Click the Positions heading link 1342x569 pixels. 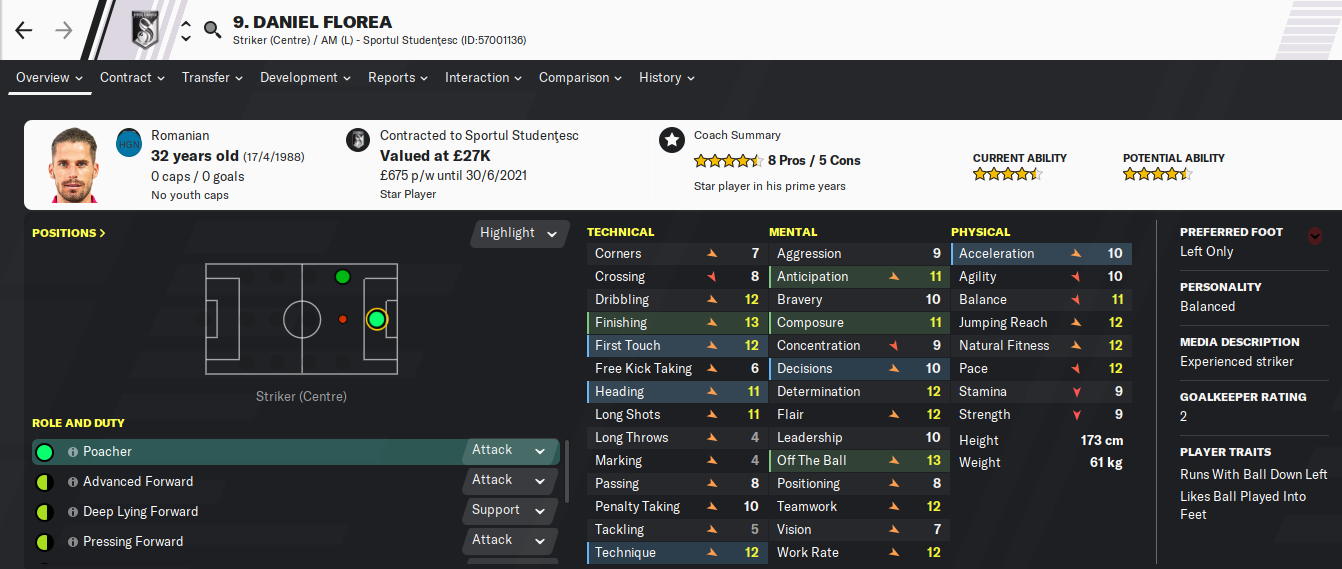pos(68,233)
